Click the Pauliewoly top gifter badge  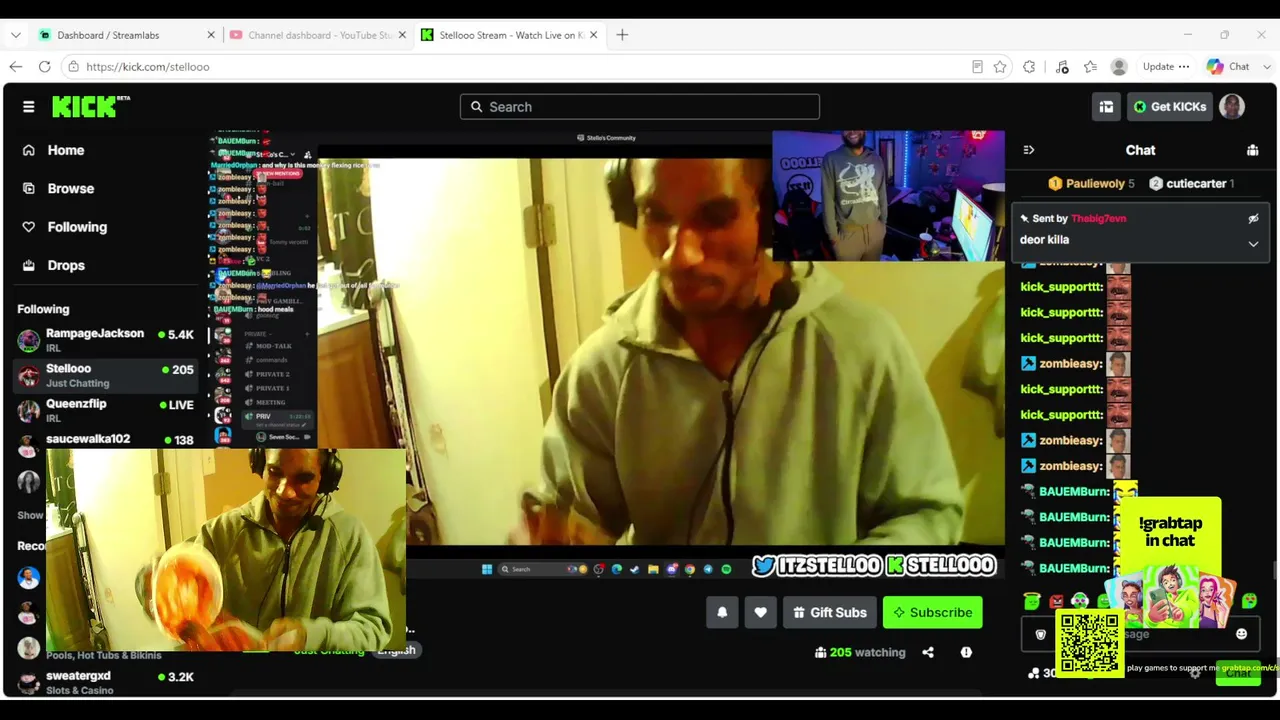[x=1091, y=184]
